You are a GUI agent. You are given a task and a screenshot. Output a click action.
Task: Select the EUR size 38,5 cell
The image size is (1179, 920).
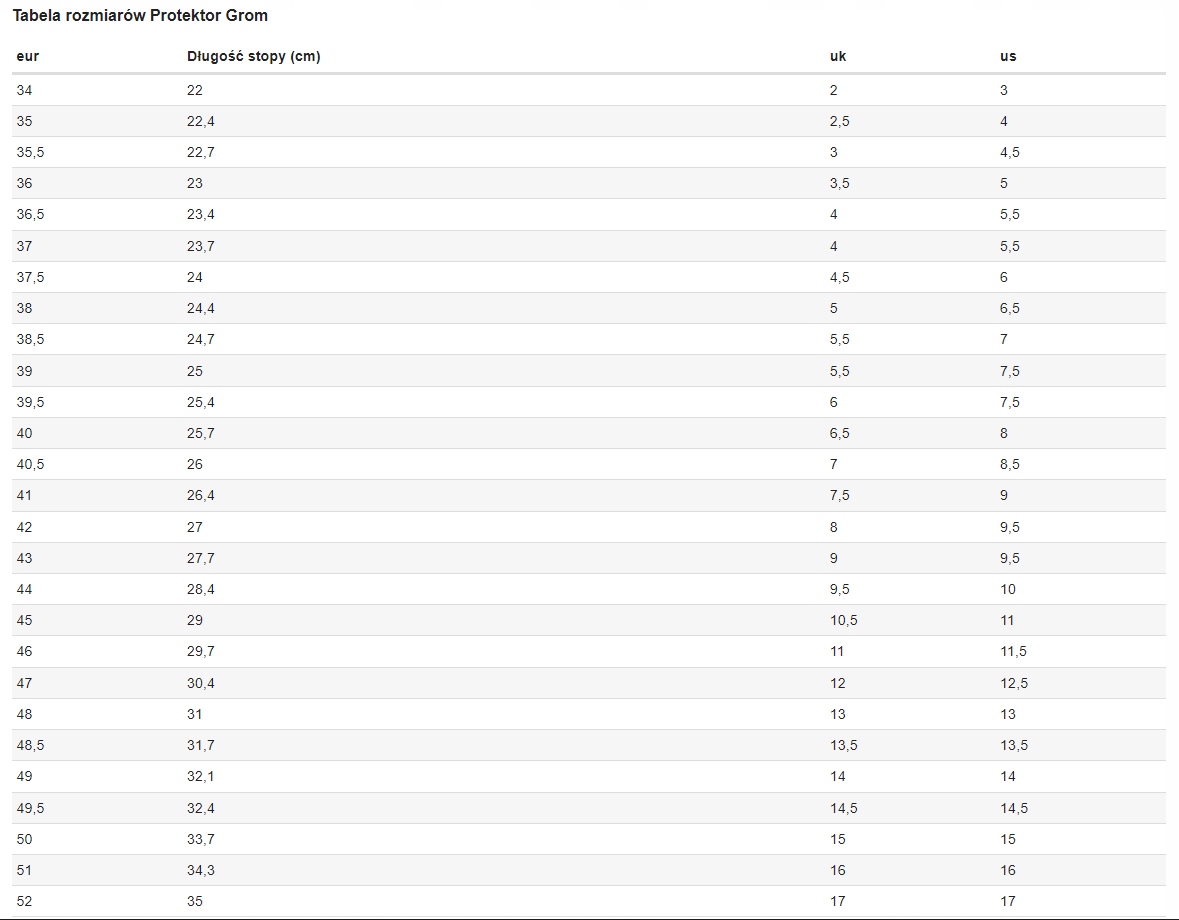click(30, 339)
